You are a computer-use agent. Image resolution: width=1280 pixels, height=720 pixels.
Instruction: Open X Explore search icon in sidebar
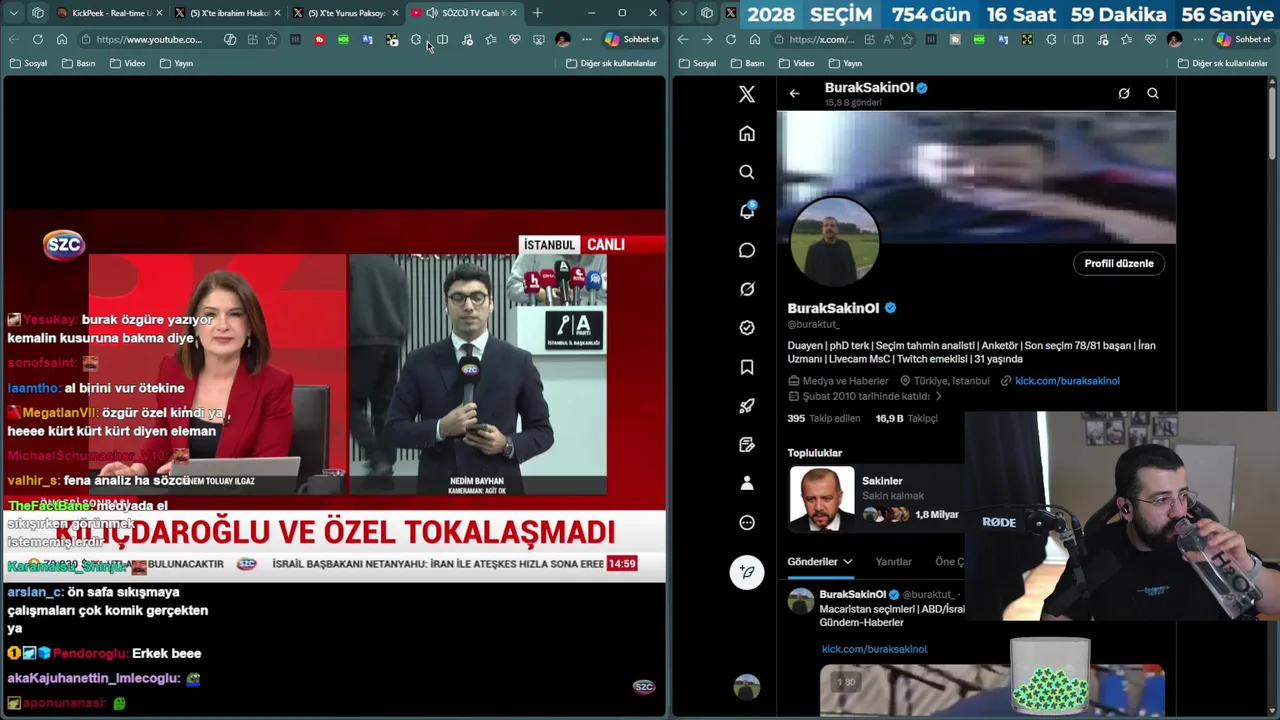pos(746,172)
